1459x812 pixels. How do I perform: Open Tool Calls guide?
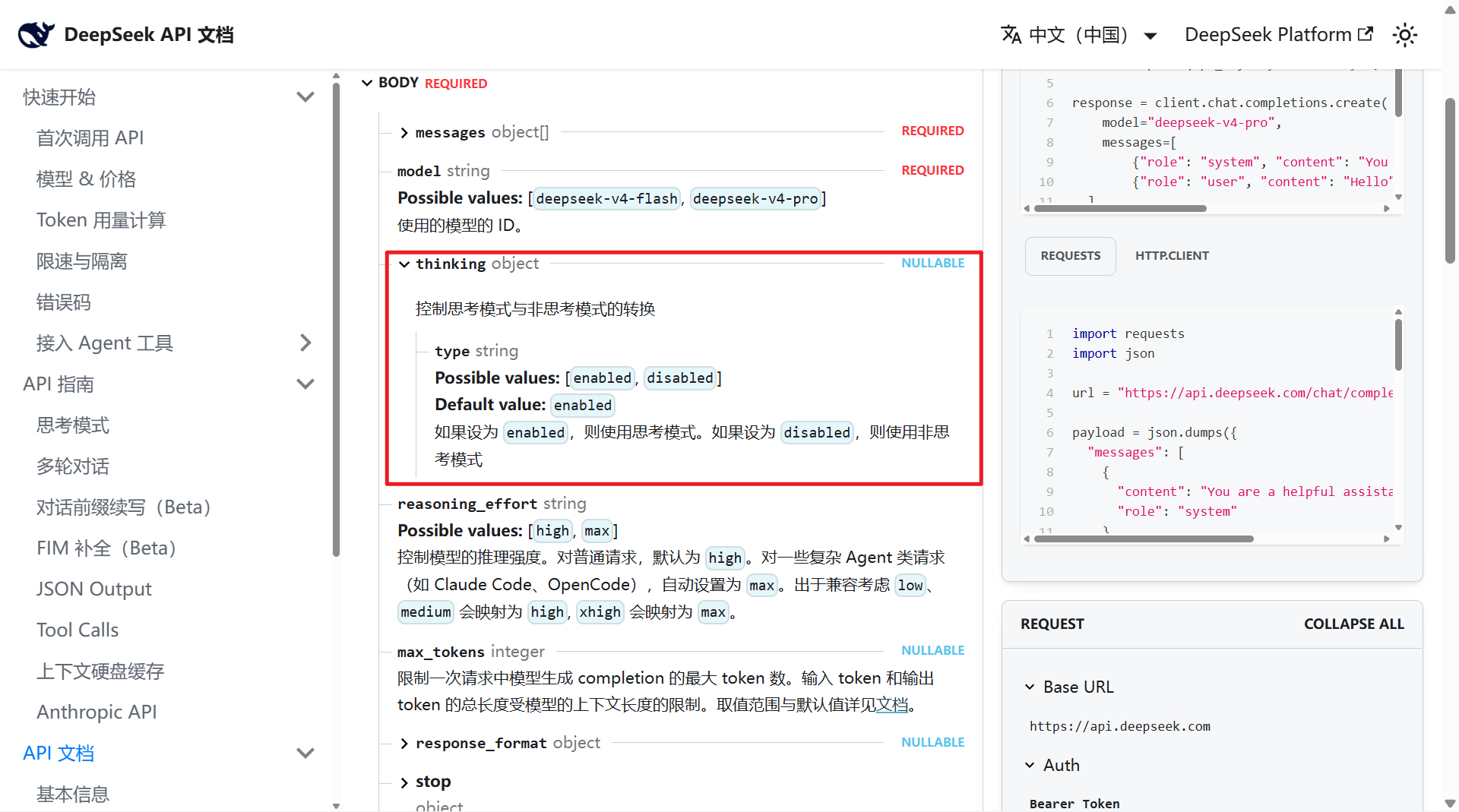pos(78,630)
